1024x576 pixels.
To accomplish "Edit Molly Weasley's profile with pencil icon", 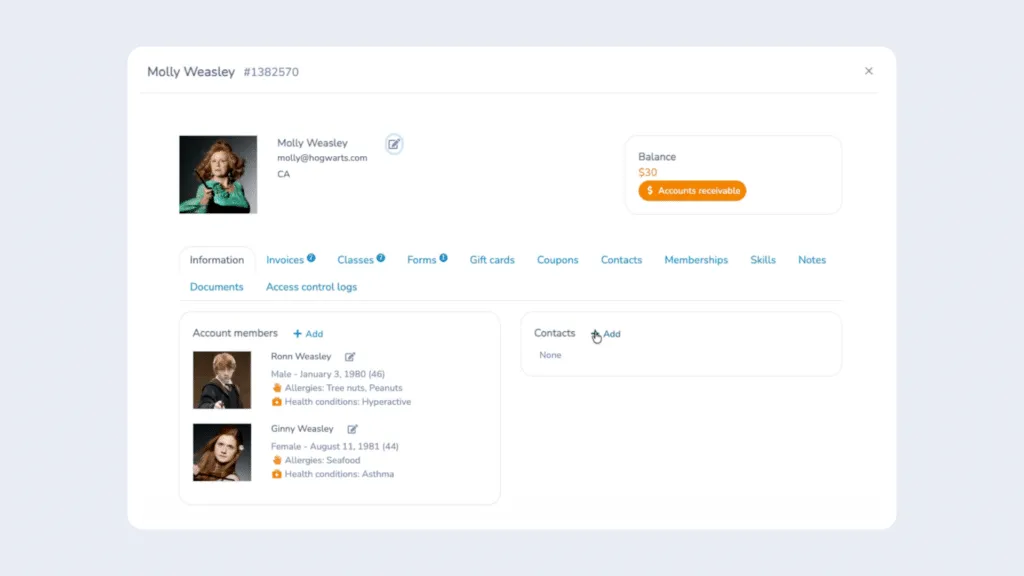I will [x=394, y=144].
